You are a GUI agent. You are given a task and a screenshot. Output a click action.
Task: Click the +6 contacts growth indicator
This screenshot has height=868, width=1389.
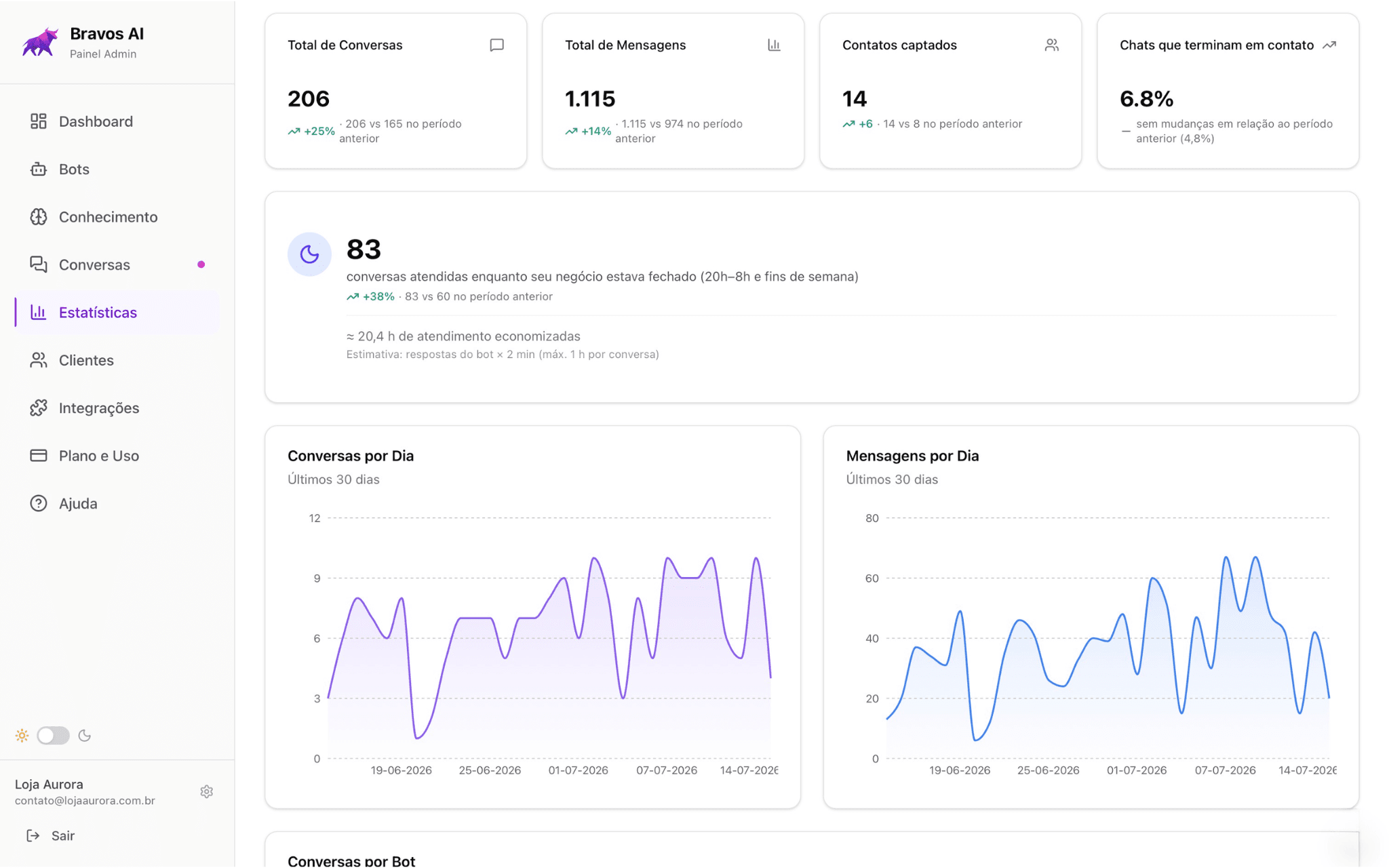pos(857,123)
